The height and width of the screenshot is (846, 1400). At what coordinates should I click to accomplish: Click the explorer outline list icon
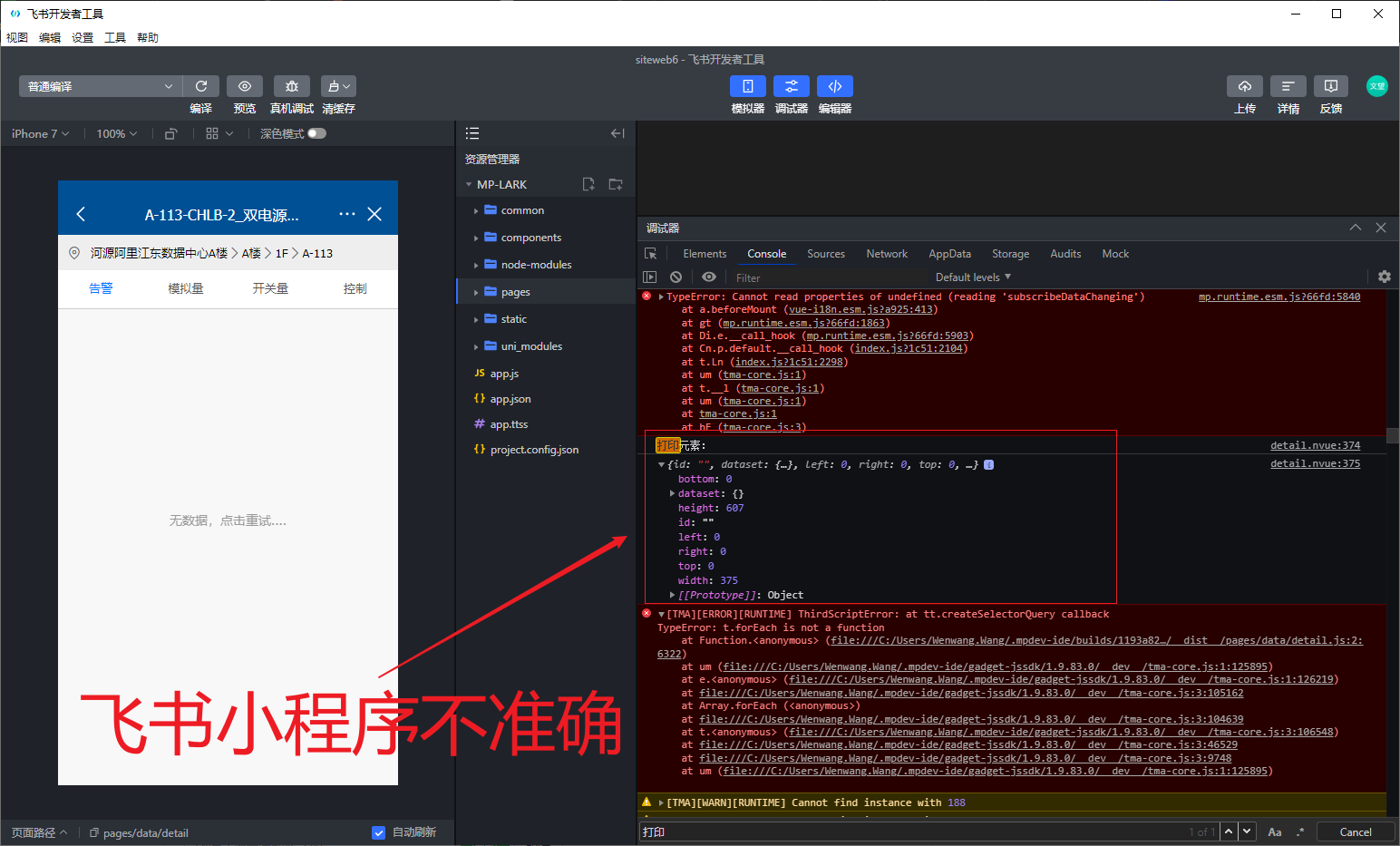472,133
